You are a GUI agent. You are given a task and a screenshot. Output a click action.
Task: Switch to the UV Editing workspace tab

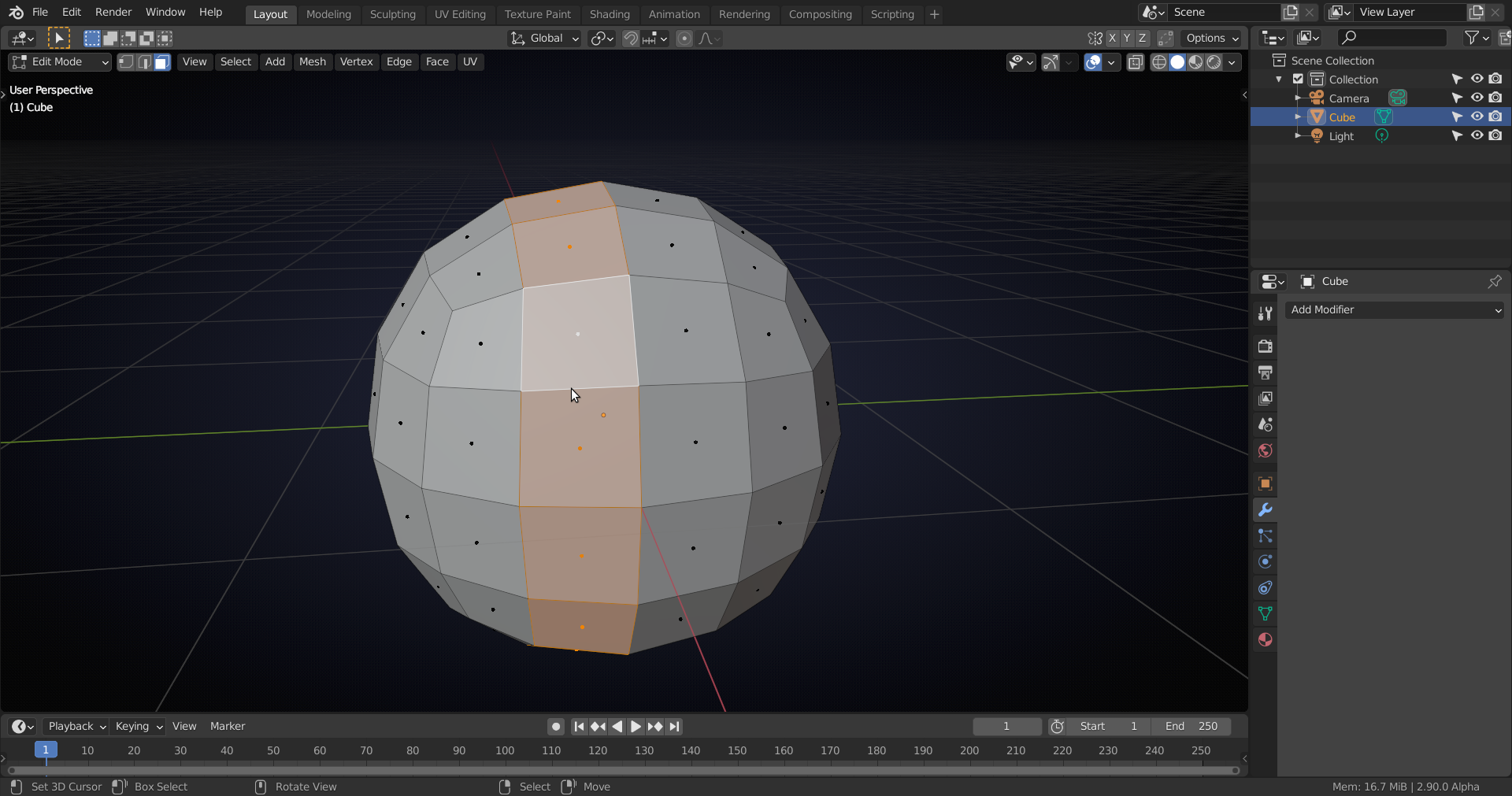(x=460, y=14)
